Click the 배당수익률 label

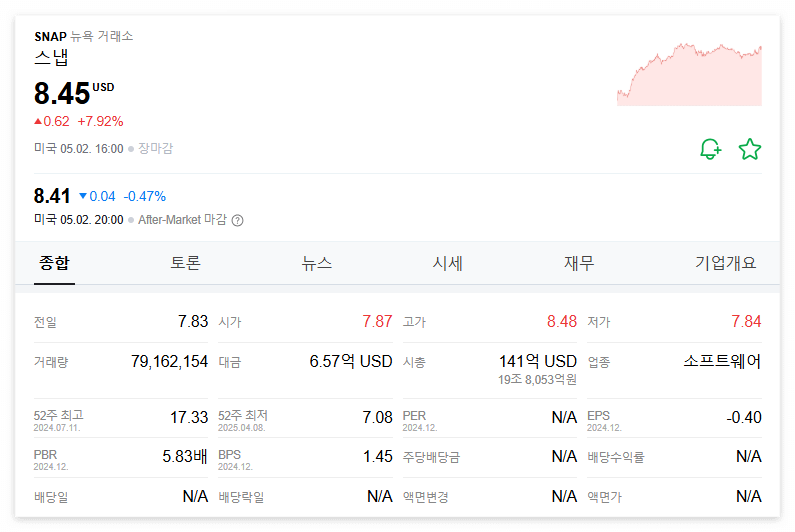pos(616,457)
